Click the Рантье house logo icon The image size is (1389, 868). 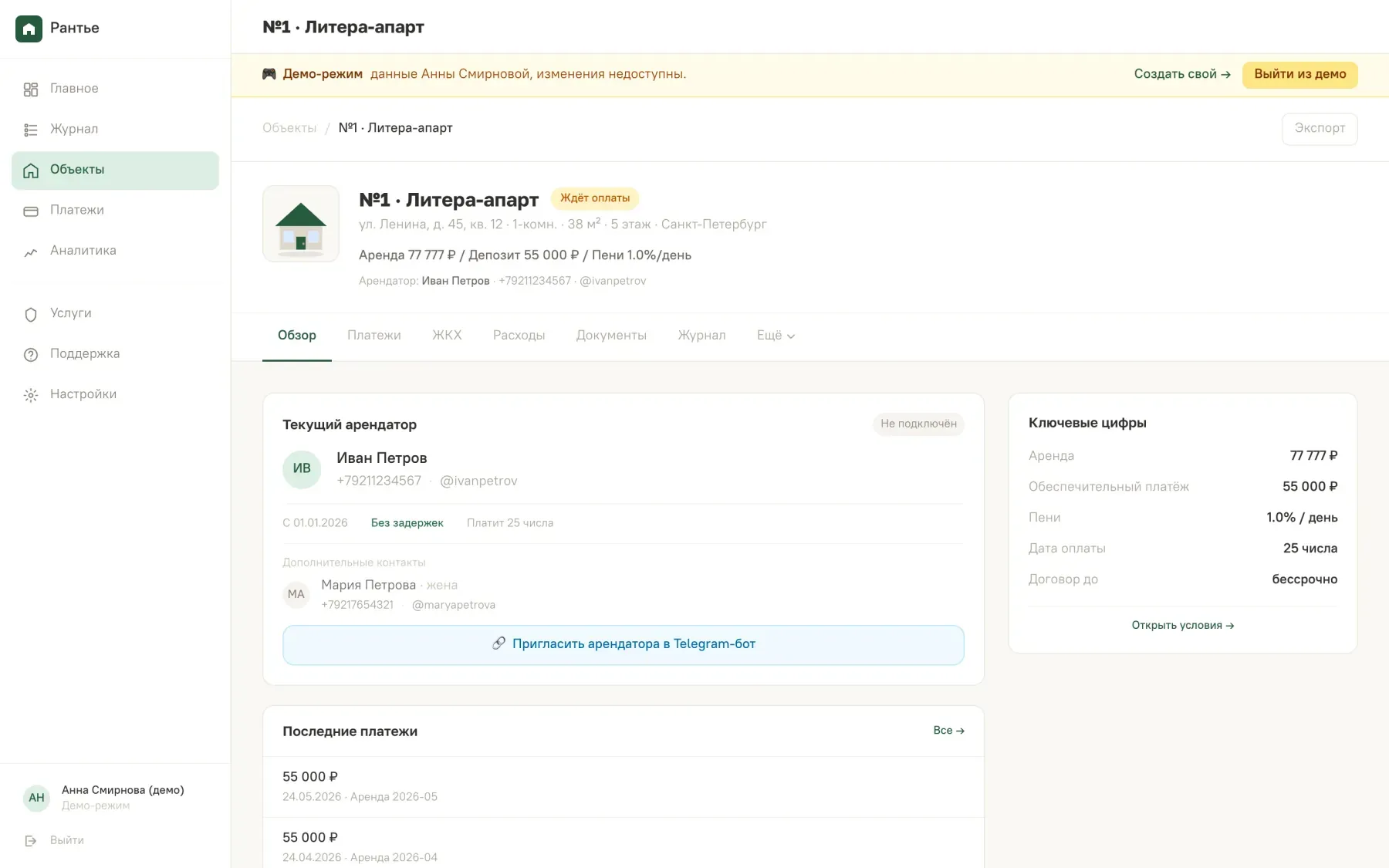(29, 29)
